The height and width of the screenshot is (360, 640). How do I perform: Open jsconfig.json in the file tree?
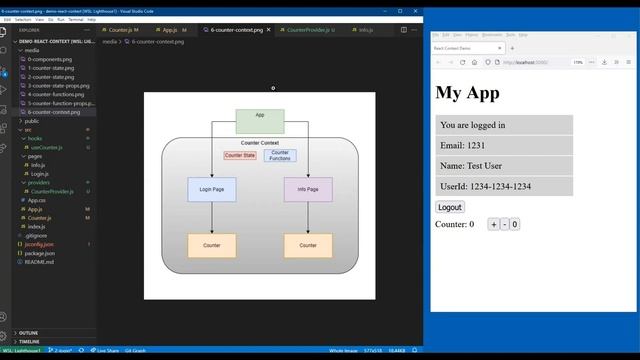point(39,244)
